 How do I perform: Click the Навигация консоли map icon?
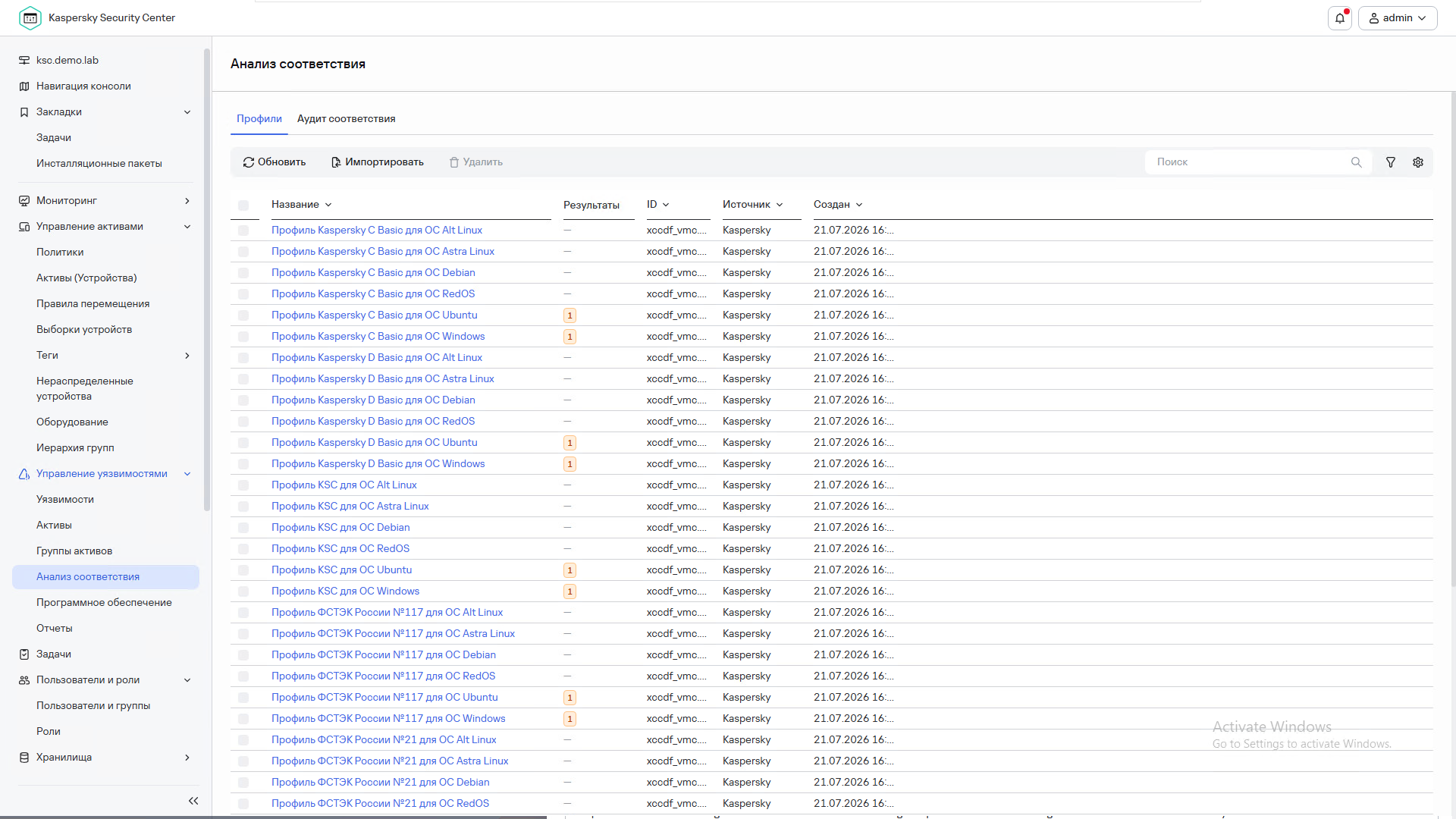tap(24, 86)
